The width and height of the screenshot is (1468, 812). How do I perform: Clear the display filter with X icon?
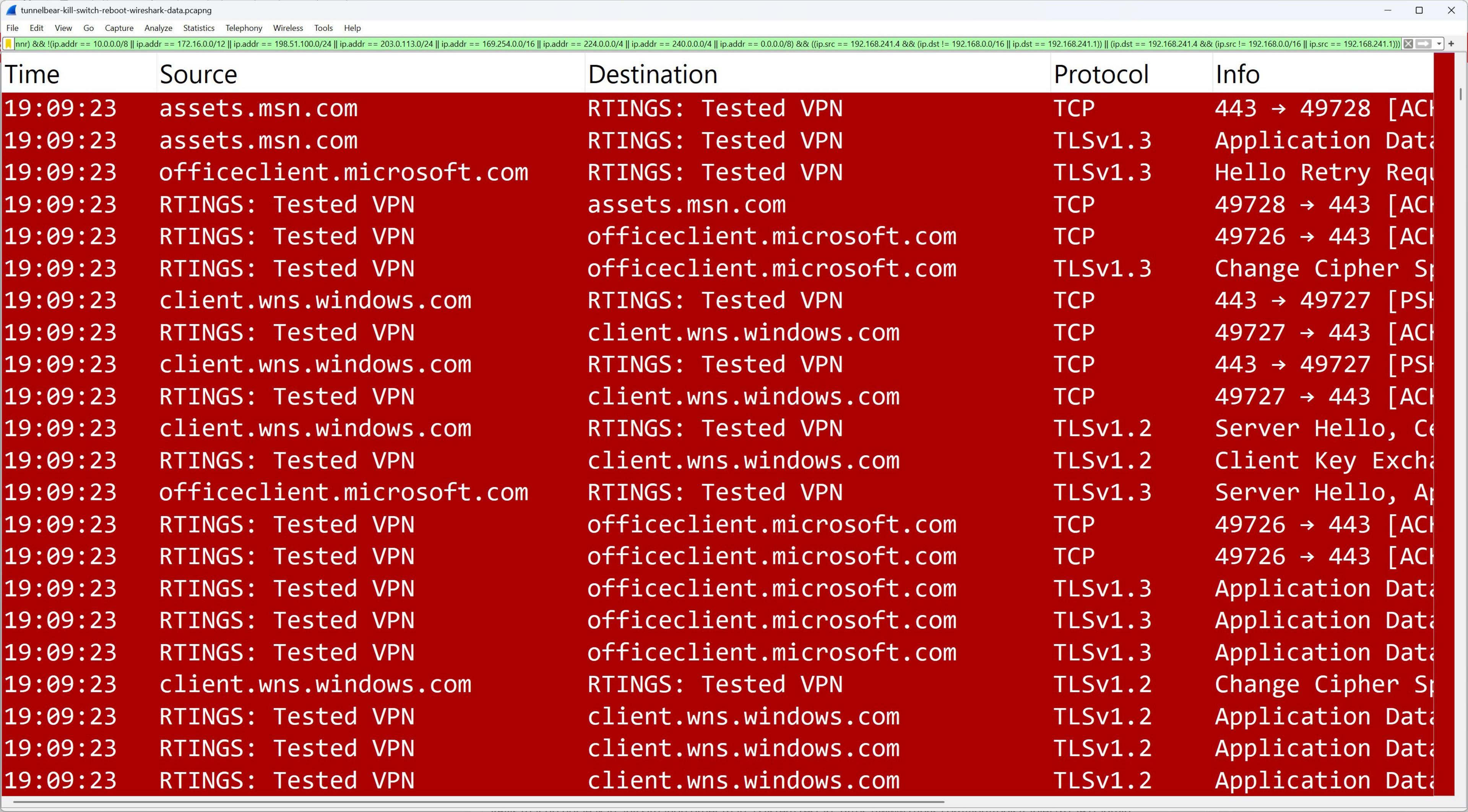(x=1408, y=44)
